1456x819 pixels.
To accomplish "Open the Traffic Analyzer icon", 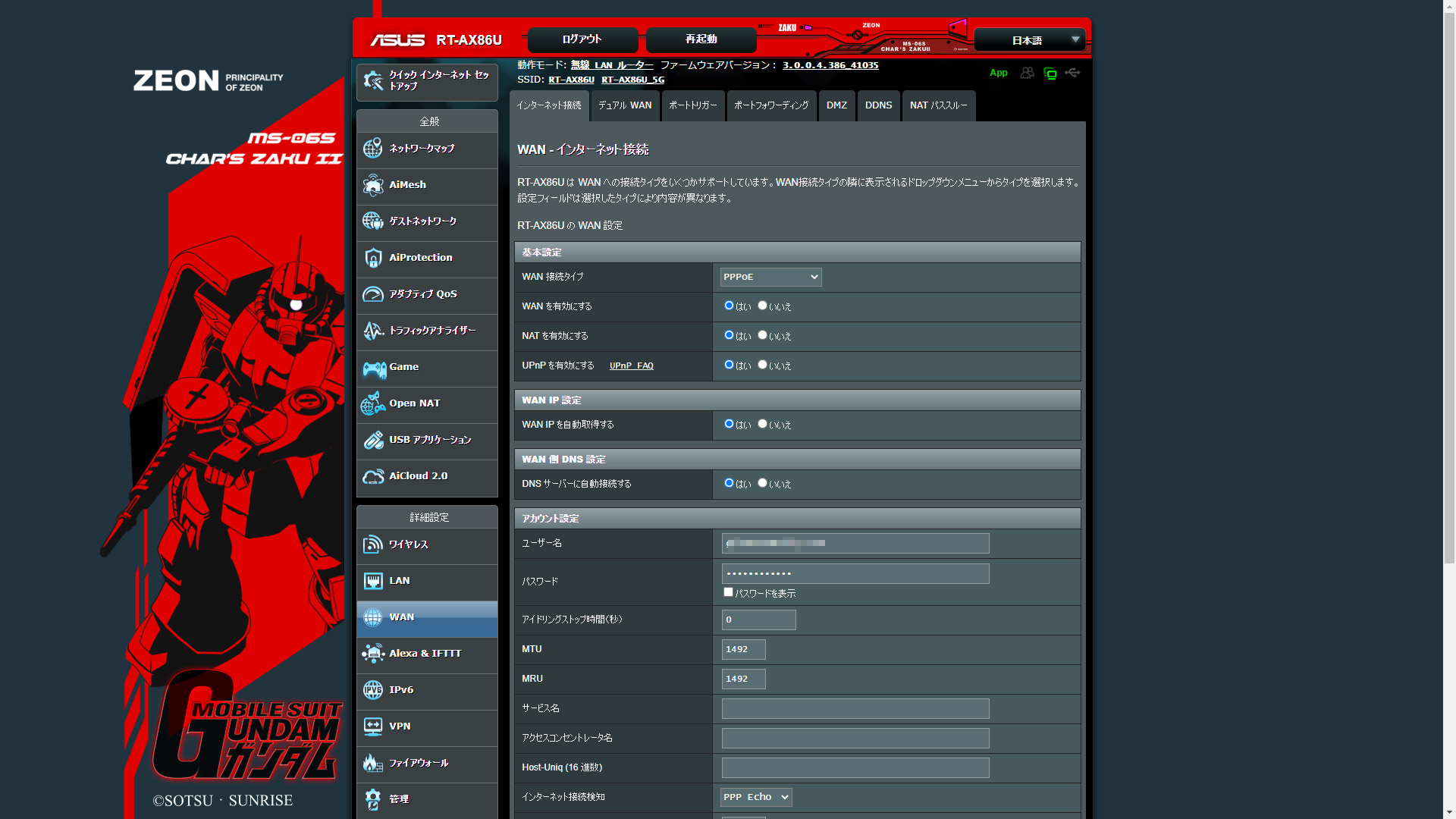I will (372, 331).
